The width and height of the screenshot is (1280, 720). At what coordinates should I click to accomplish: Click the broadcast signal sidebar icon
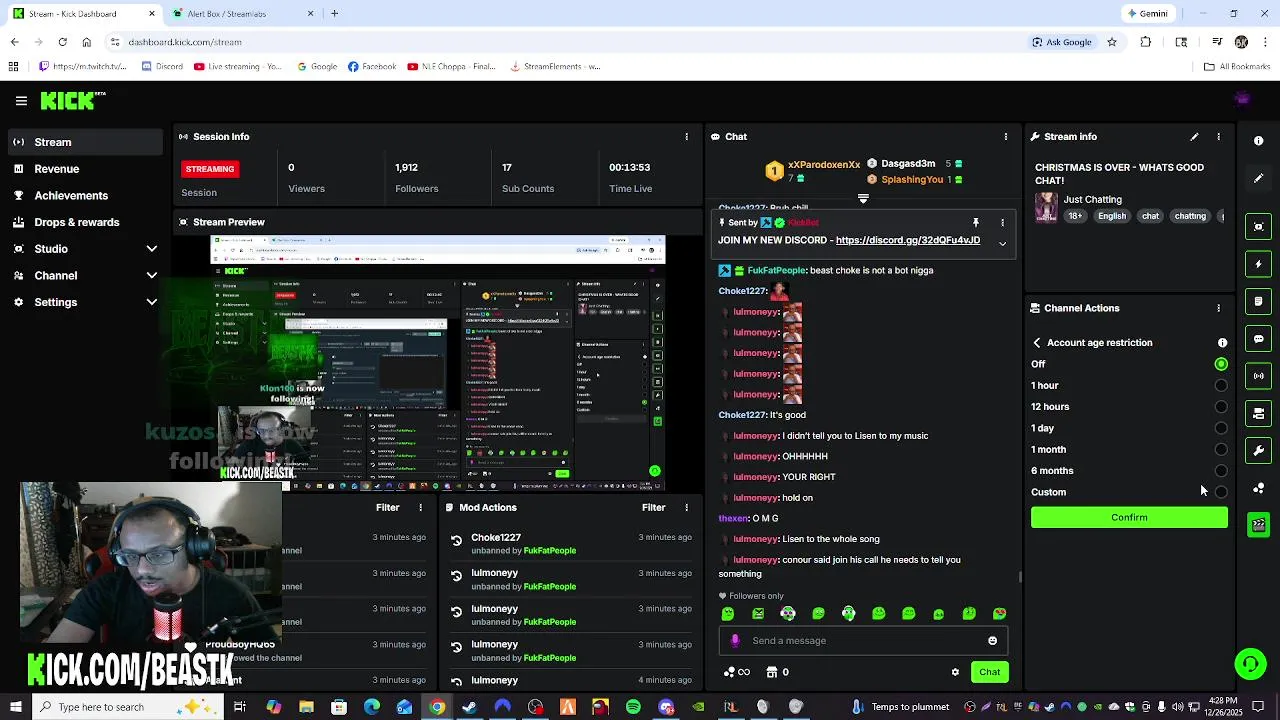pos(1258,376)
